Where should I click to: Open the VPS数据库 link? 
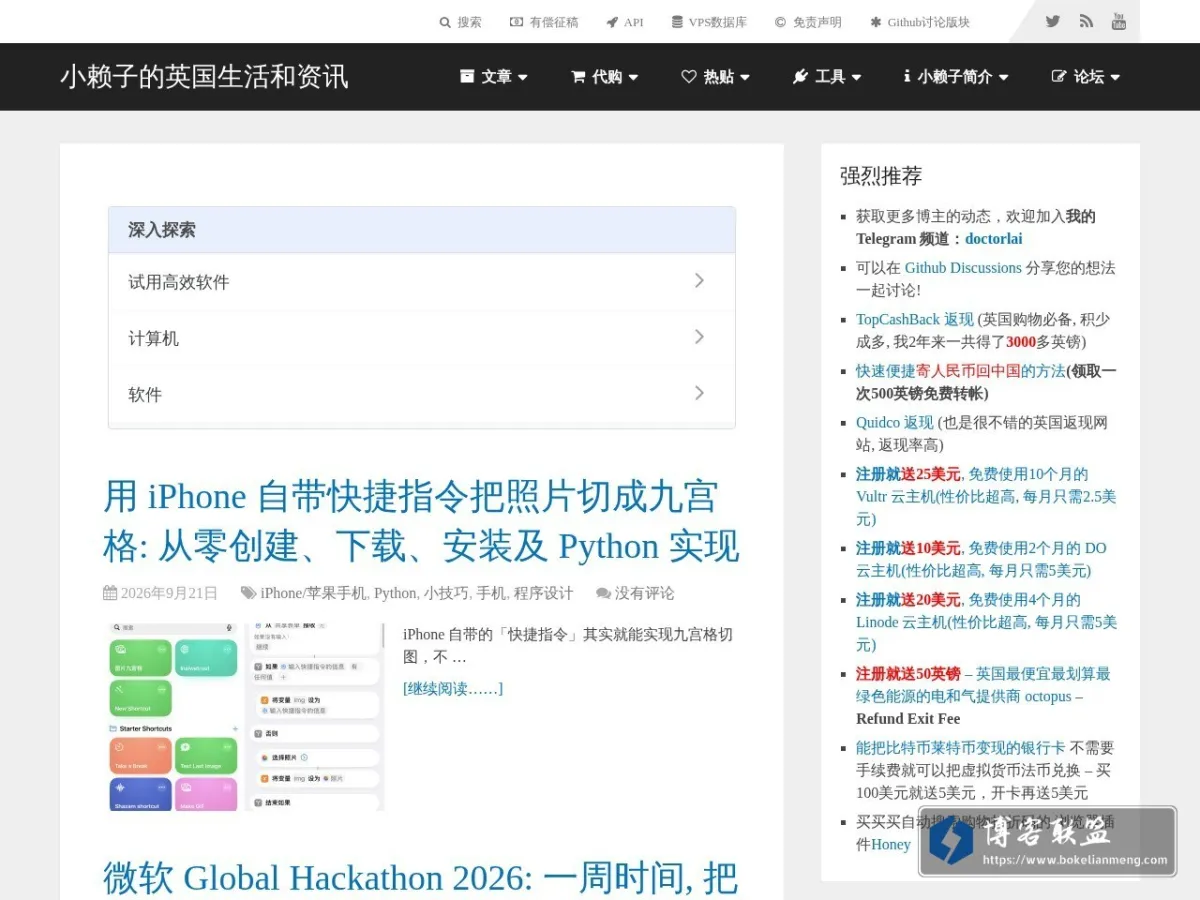click(x=709, y=22)
